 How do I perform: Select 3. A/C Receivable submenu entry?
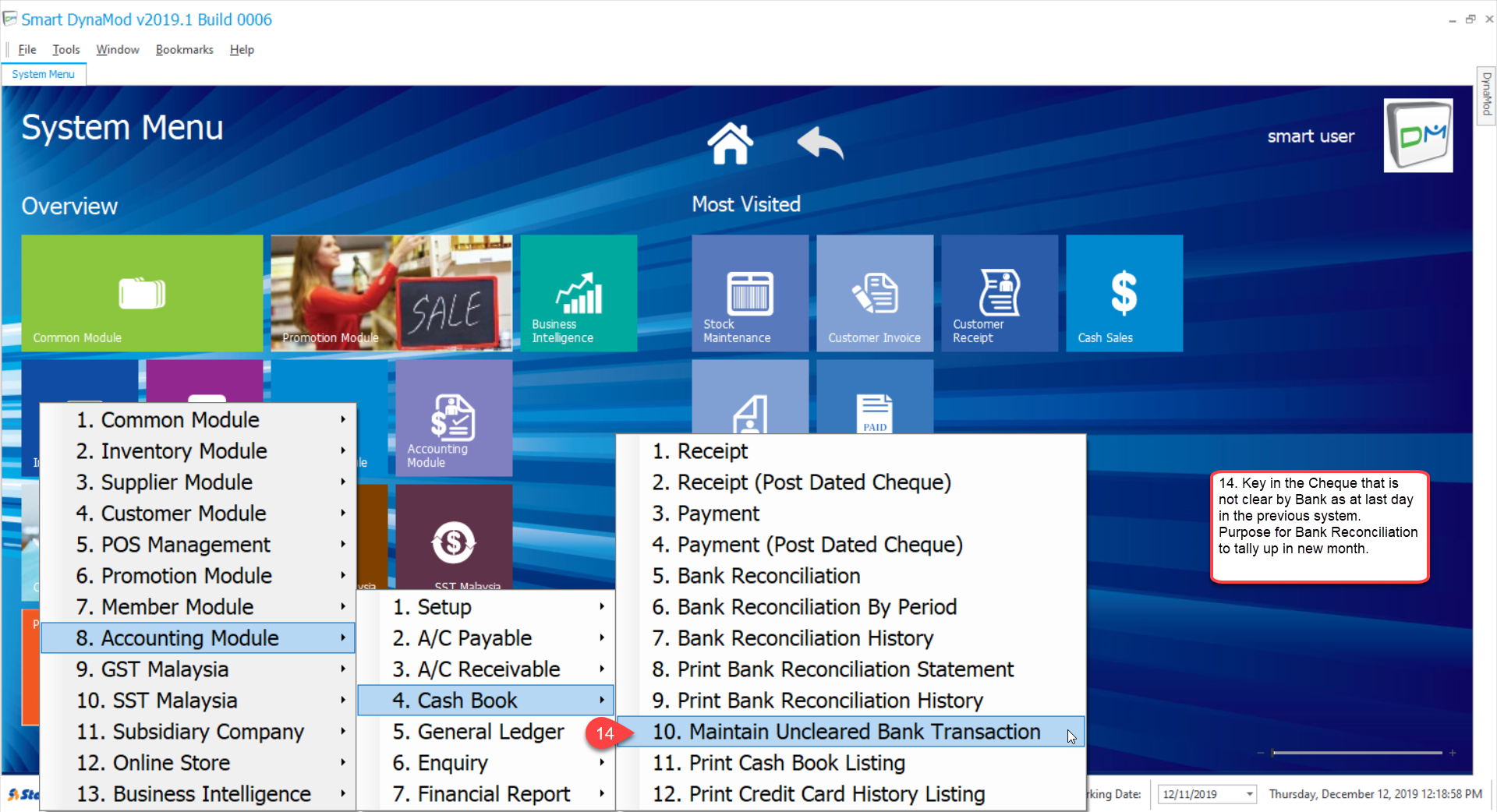(x=486, y=669)
